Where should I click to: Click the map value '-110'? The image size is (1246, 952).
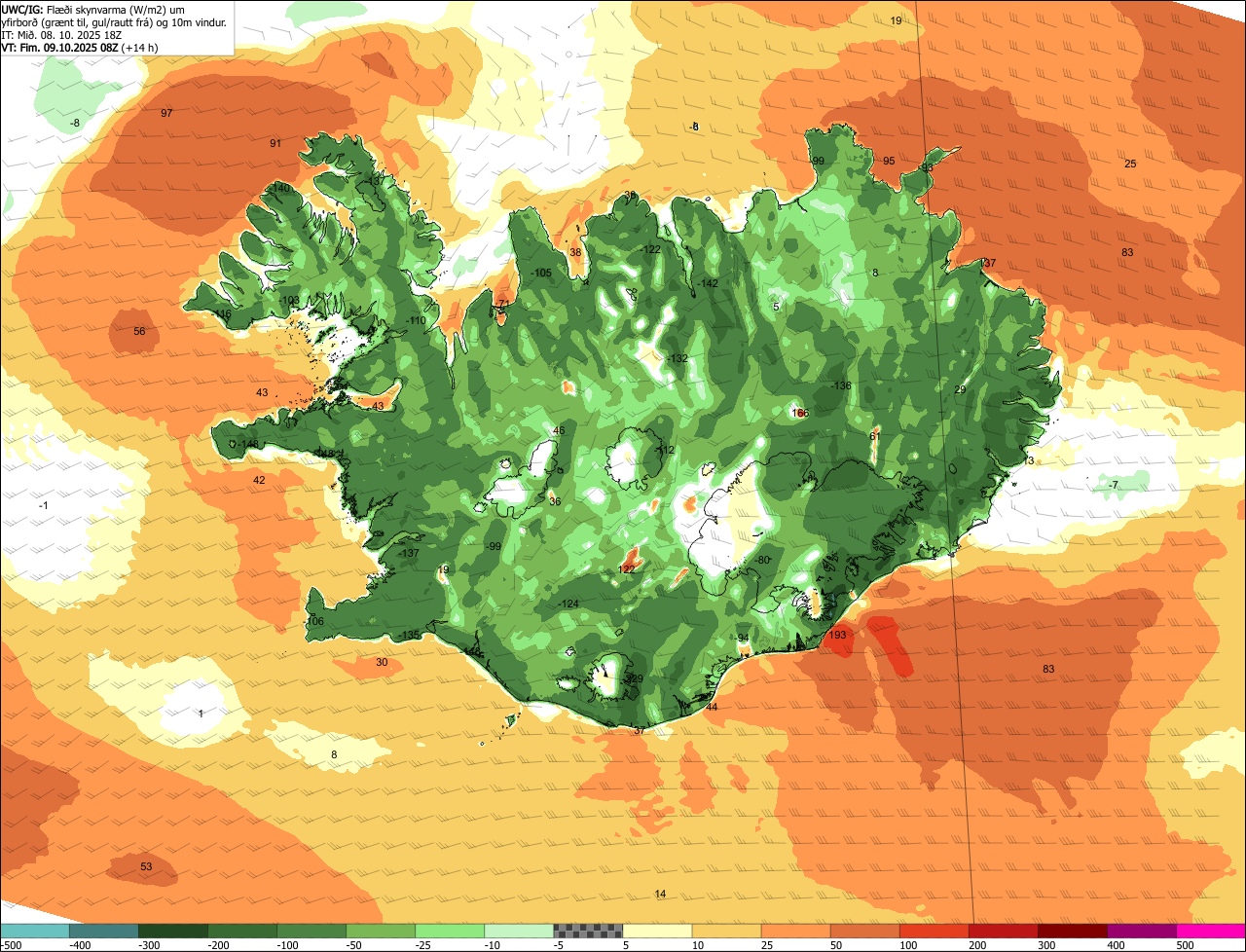[416, 320]
